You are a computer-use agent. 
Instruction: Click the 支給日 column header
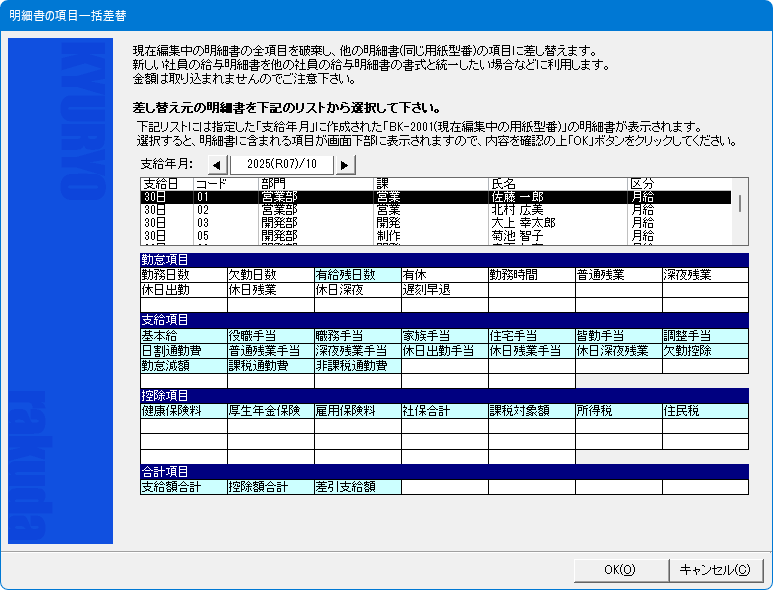(166, 184)
